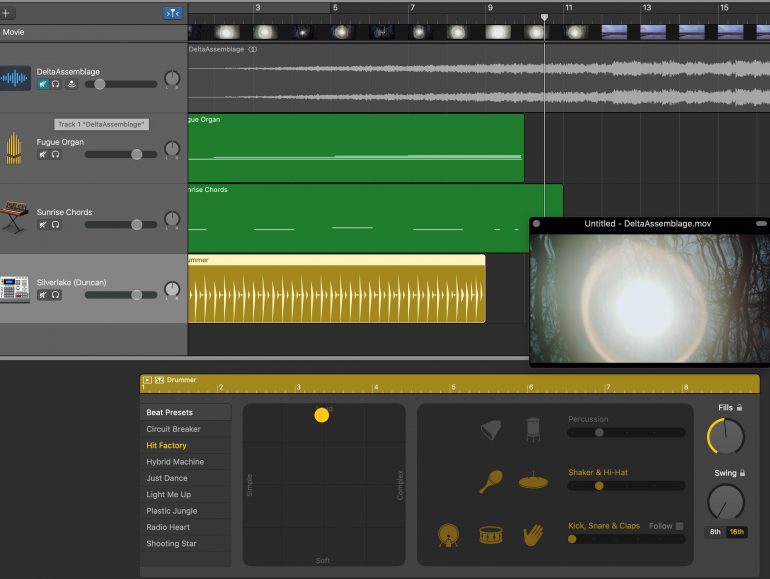Click the hi-hat cymbal icon
Image resolution: width=770 pixels, height=579 pixels.
click(532, 482)
